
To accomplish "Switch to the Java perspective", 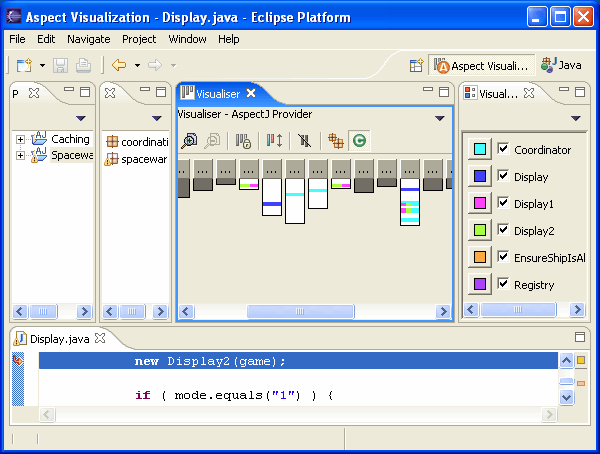I will point(561,65).
